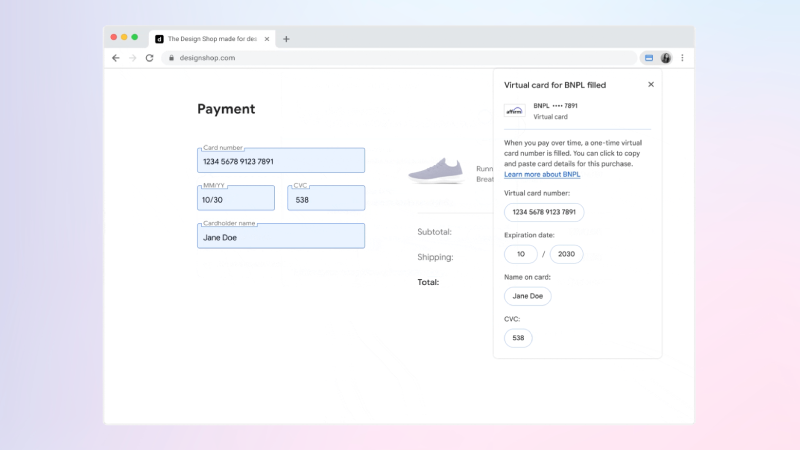The width and height of the screenshot is (800, 450).
Task: Click the Total: label
Action: 428,282
